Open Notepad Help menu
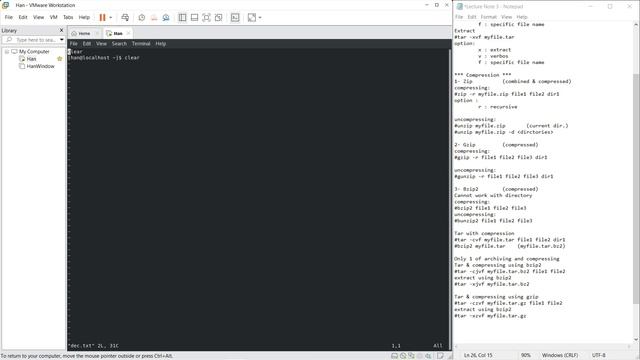Image resolution: width=640 pixels, height=360 pixels. [522, 17]
